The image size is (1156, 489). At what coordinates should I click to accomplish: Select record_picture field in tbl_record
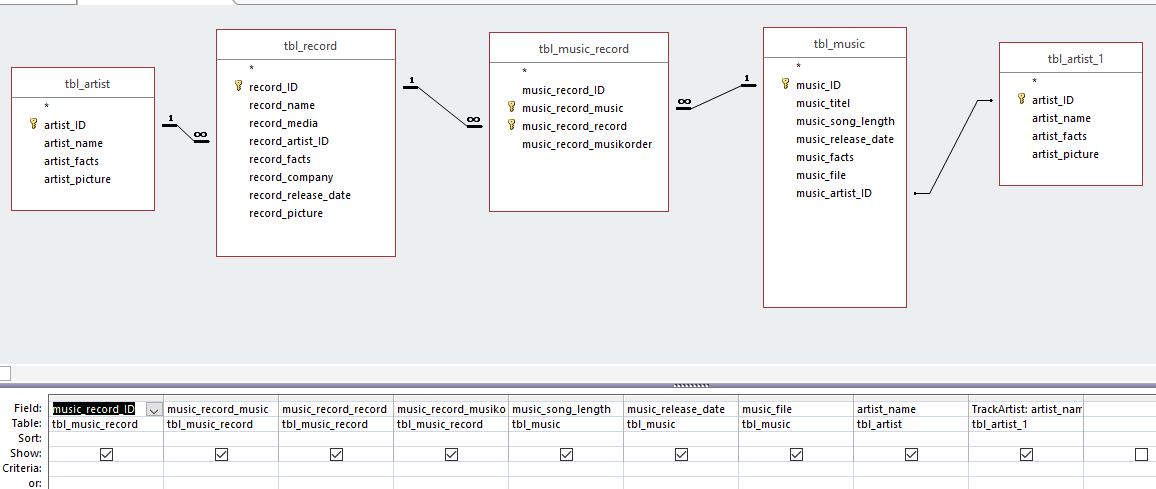click(285, 213)
